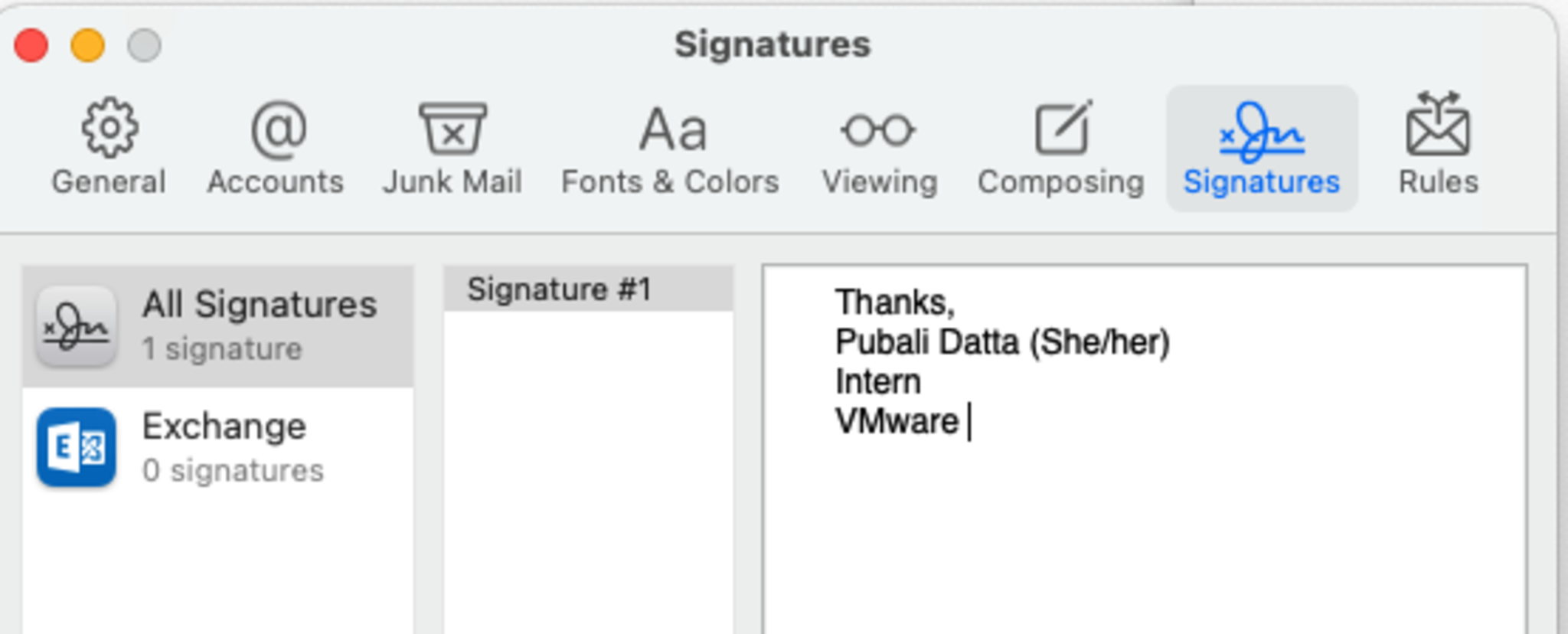
Task: Select All Signatures in the sidebar
Action: 259,325
